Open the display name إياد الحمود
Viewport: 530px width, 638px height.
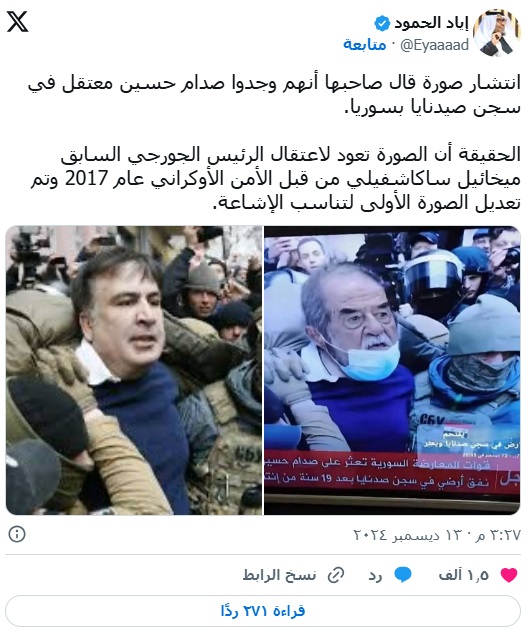tap(432, 24)
